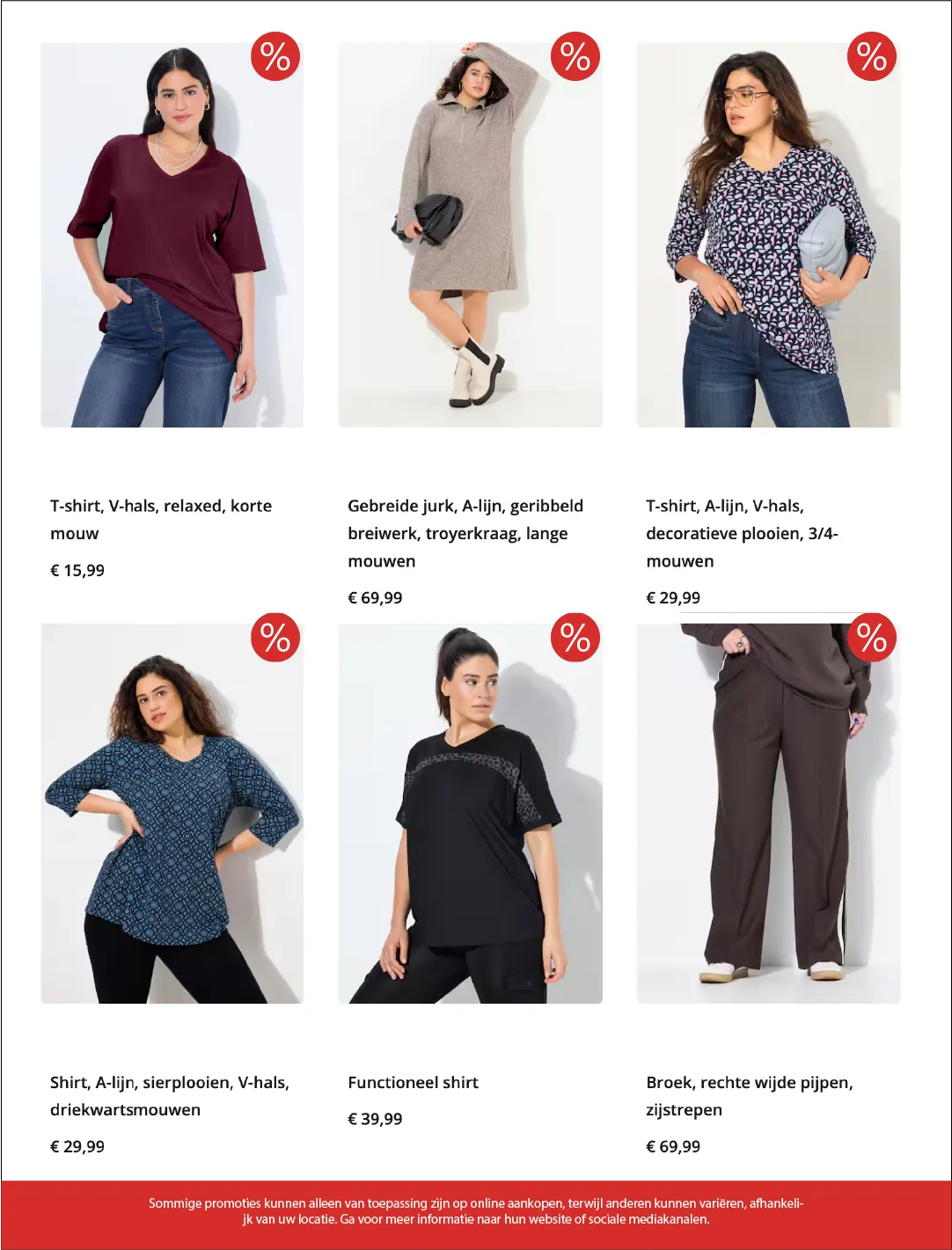Select 'T-shirt, V-hals, relaxed, korte mouw' title
Image resolution: width=952 pixels, height=1250 pixels.
(161, 519)
